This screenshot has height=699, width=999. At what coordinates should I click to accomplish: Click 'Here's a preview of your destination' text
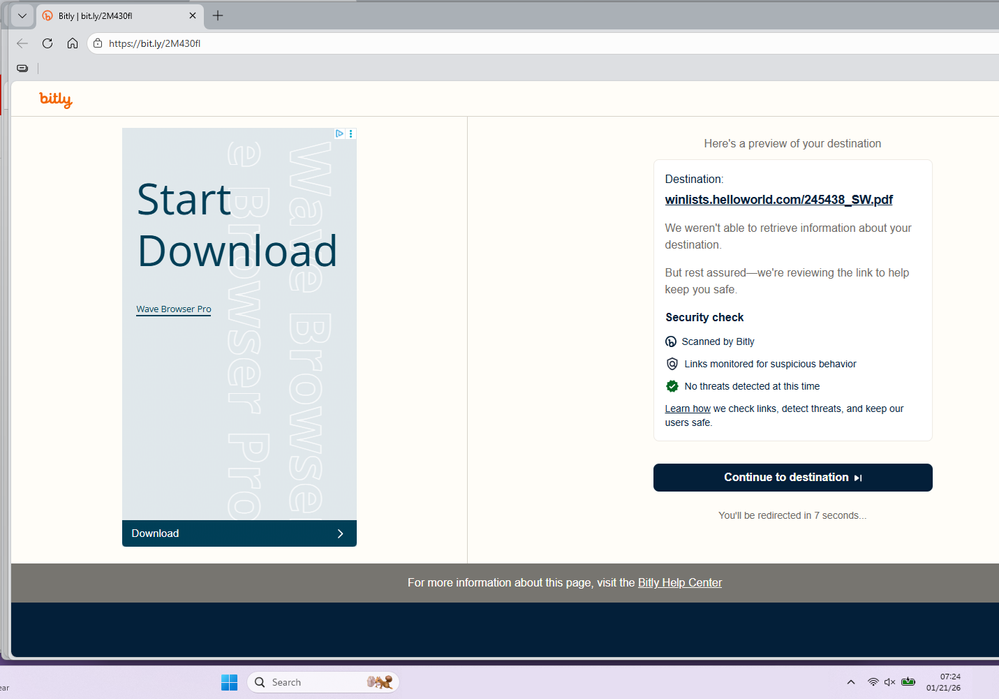pyautogui.click(x=793, y=143)
